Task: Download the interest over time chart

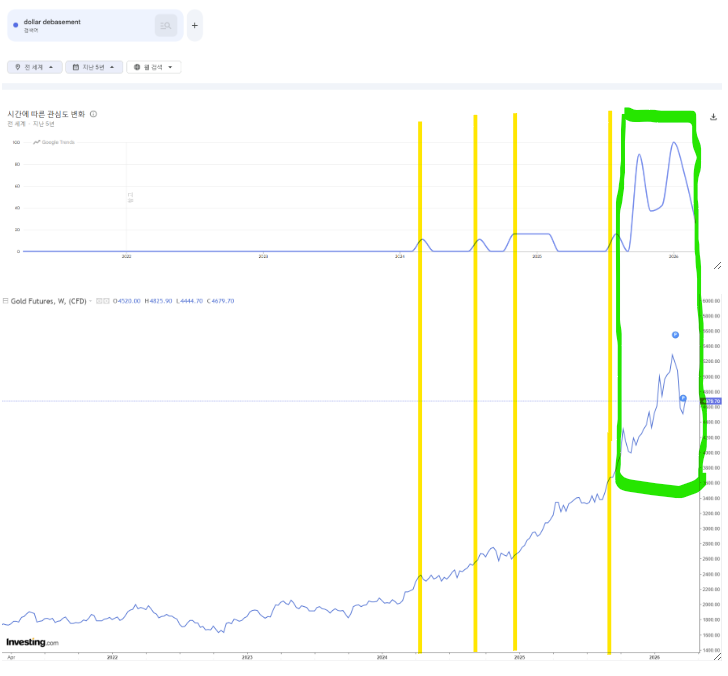Action: point(714,117)
